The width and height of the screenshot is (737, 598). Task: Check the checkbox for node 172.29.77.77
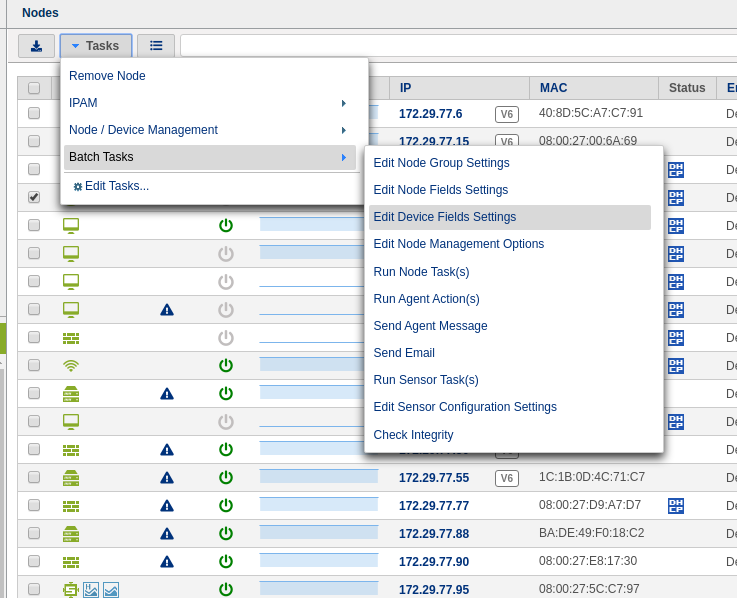pos(34,506)
